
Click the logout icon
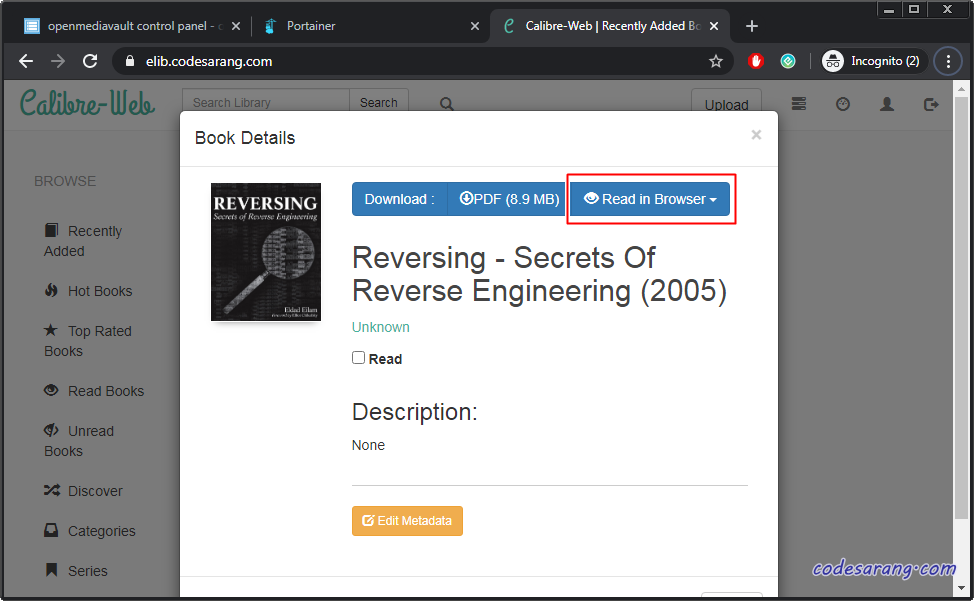click(931, 104)
